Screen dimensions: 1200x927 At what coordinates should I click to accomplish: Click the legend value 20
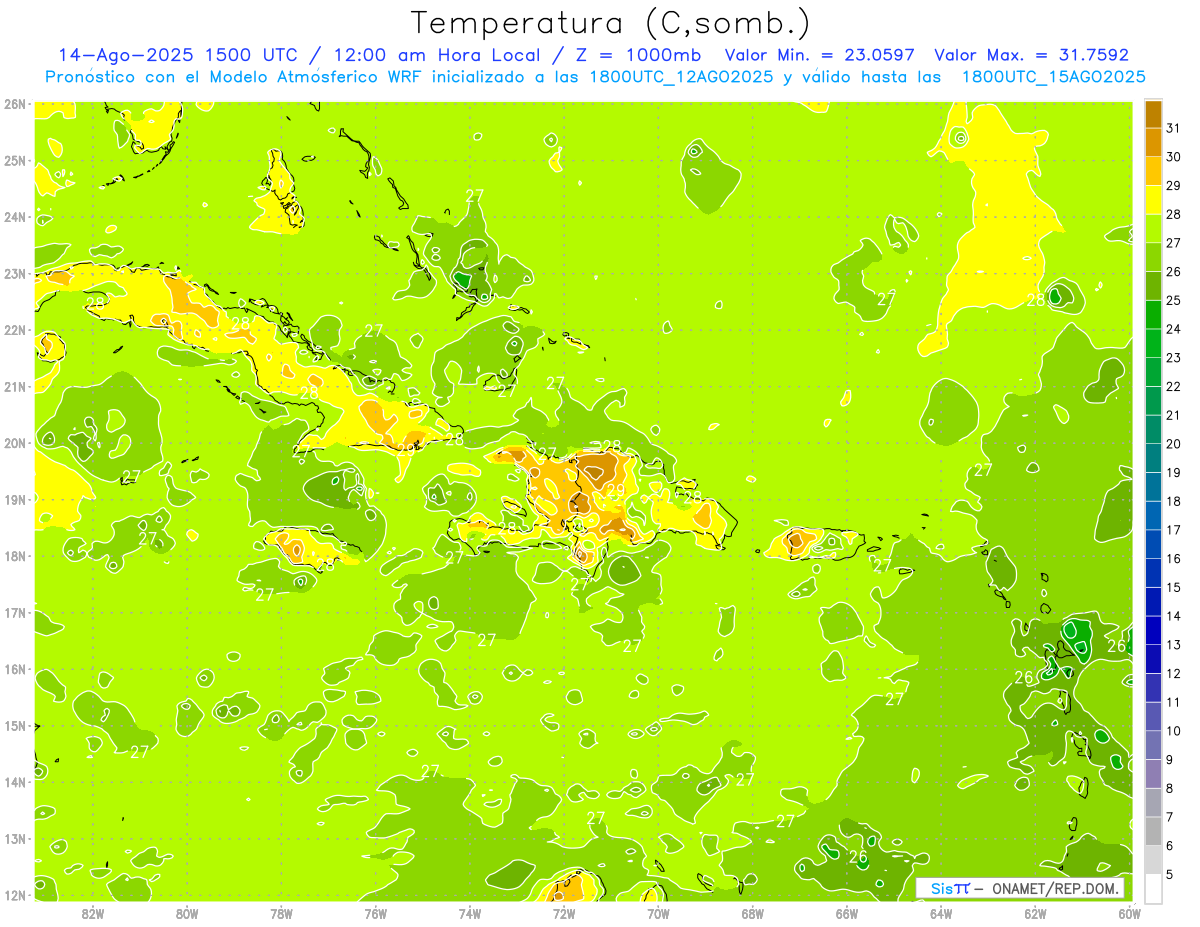[1173, 444]
